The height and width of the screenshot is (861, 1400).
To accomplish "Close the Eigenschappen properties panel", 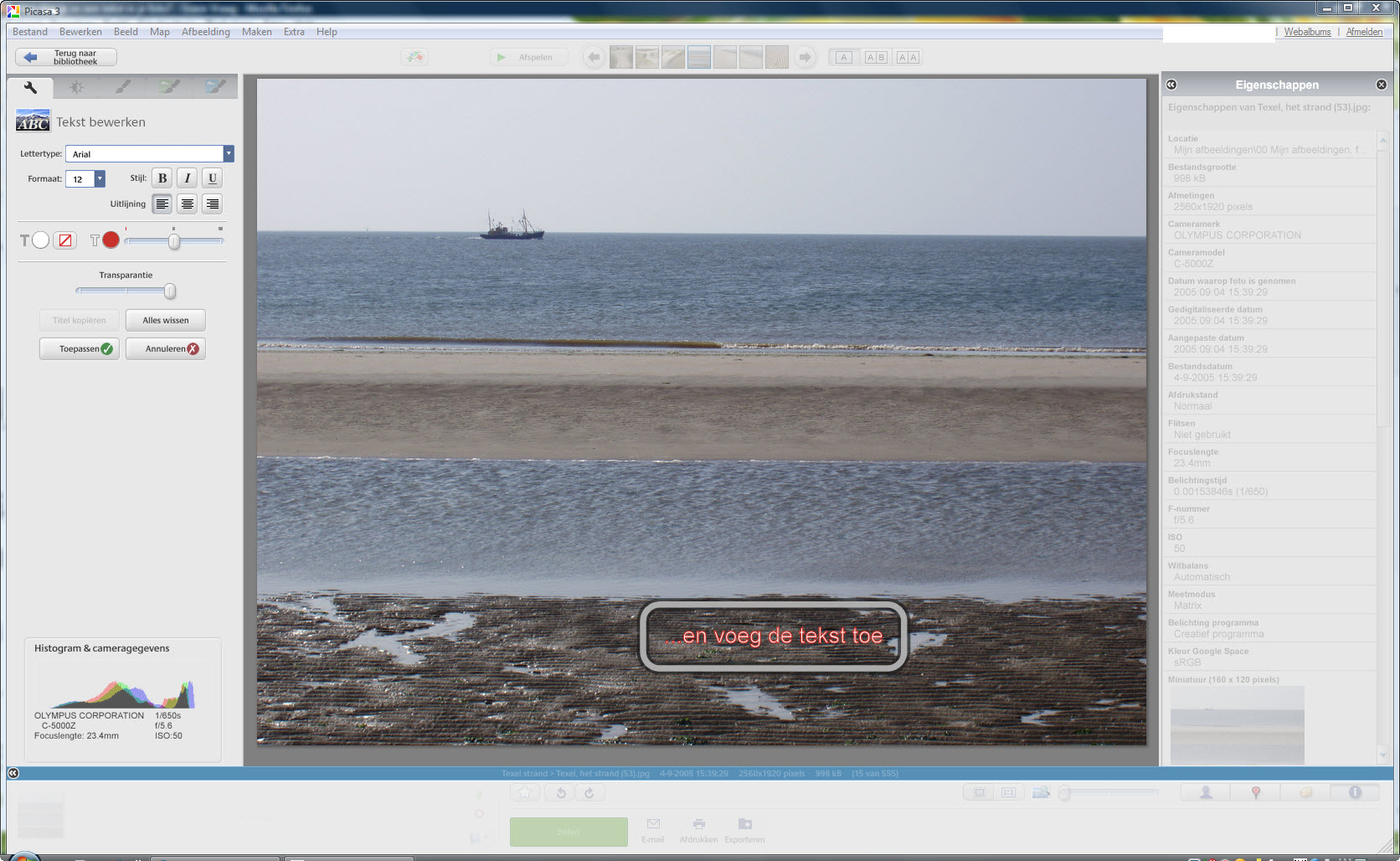I will click(x=1382, y=85).
